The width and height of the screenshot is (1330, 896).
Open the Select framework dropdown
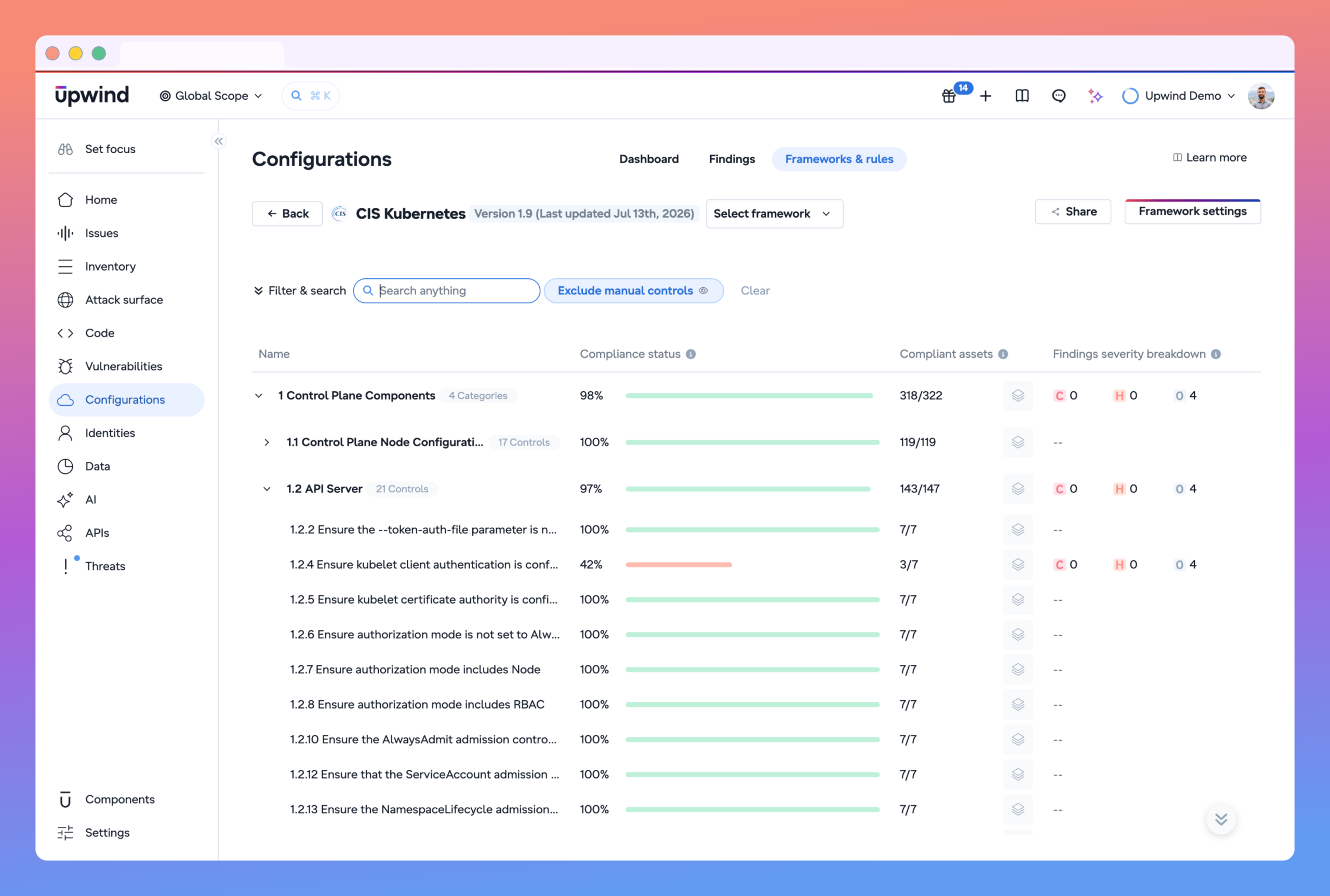tap(775, 213)
